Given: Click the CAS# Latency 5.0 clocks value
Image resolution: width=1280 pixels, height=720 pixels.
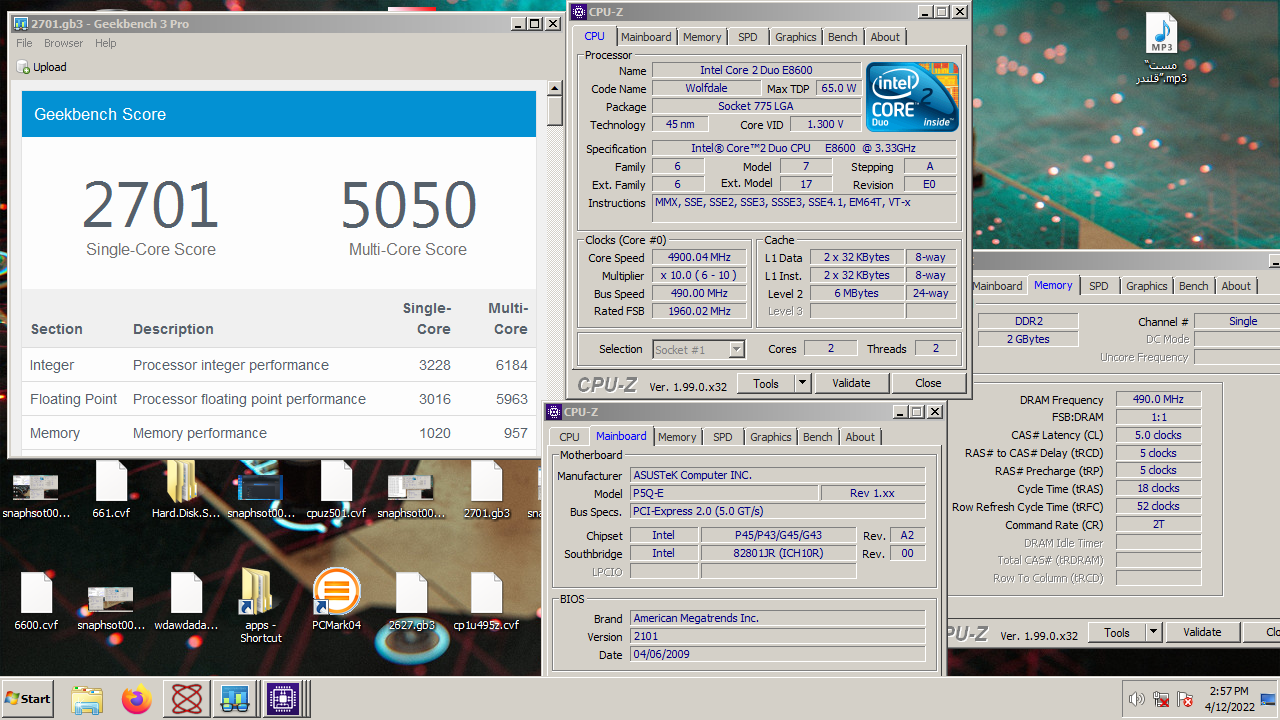Looking at the screenshot, I should click(1158, 435).
